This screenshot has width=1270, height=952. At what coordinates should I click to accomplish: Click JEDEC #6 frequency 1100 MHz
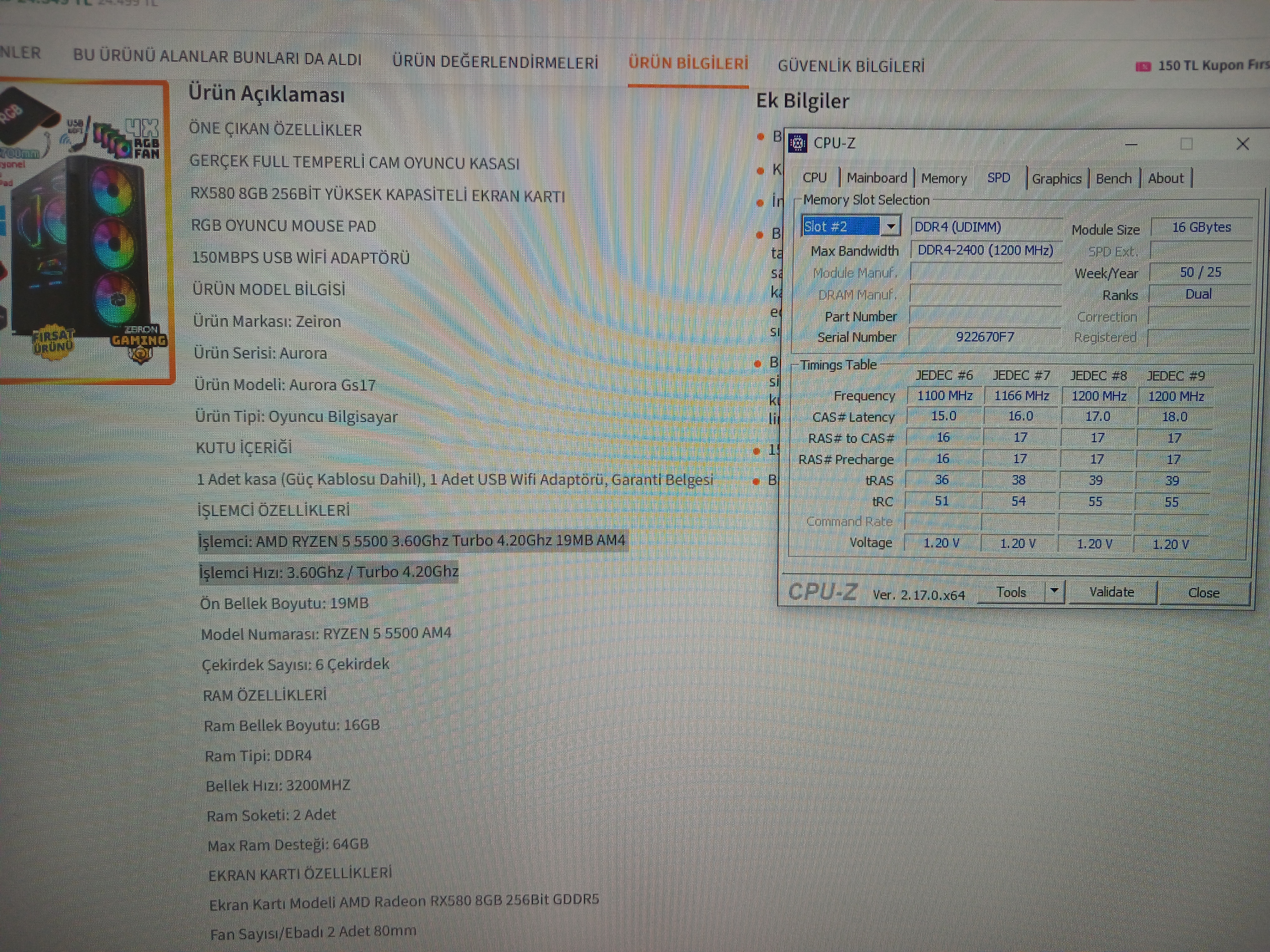tap(944, 396)
